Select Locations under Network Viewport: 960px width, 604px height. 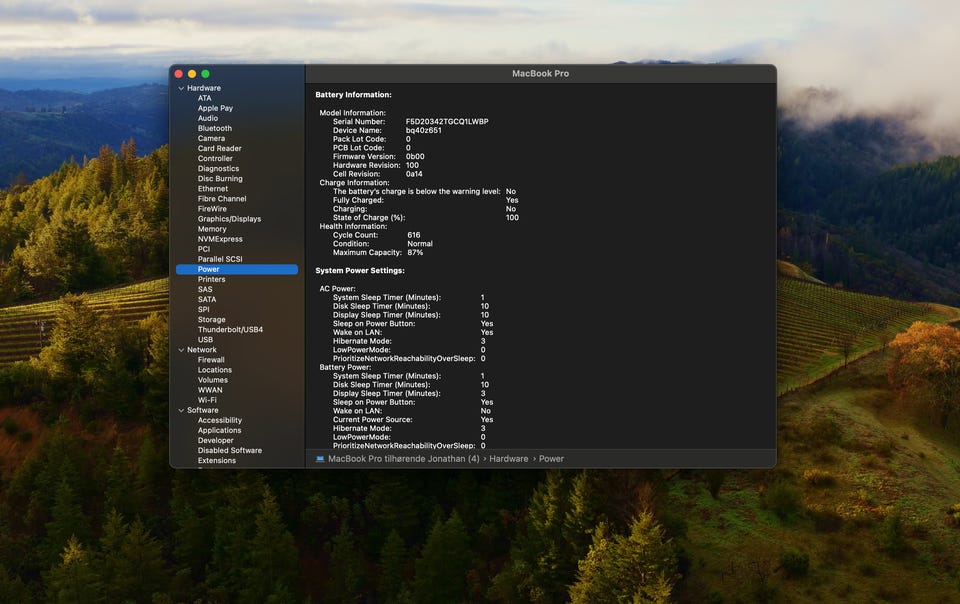point(214,370)
